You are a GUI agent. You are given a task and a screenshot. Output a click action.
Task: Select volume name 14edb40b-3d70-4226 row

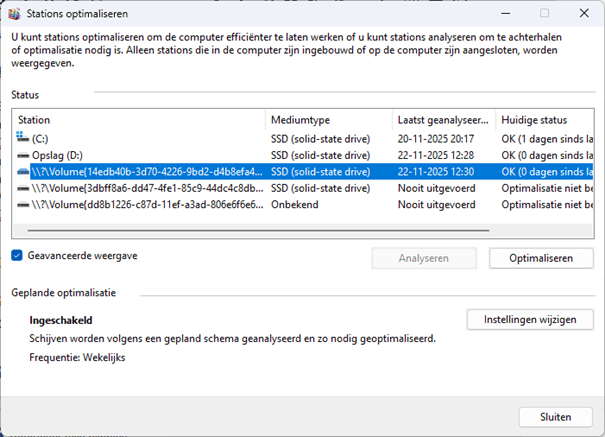coord(147,172)
